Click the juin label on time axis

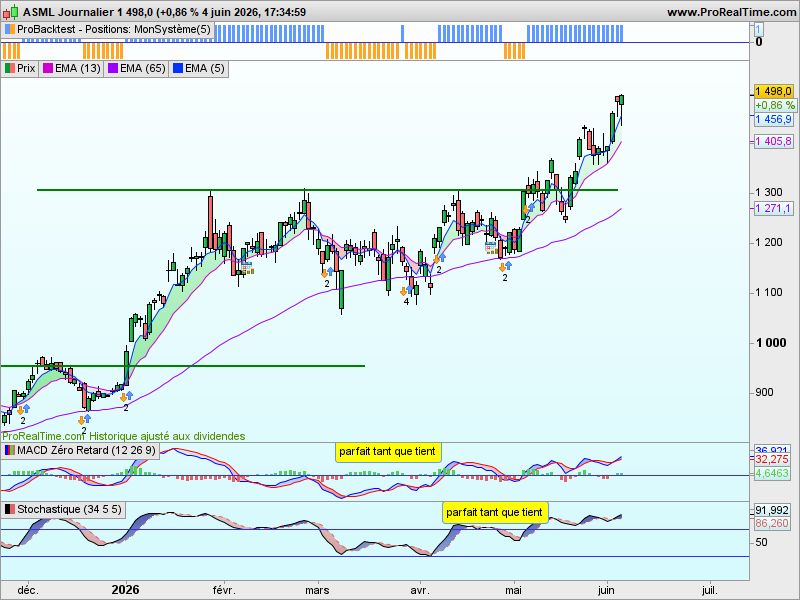[606, 591]
